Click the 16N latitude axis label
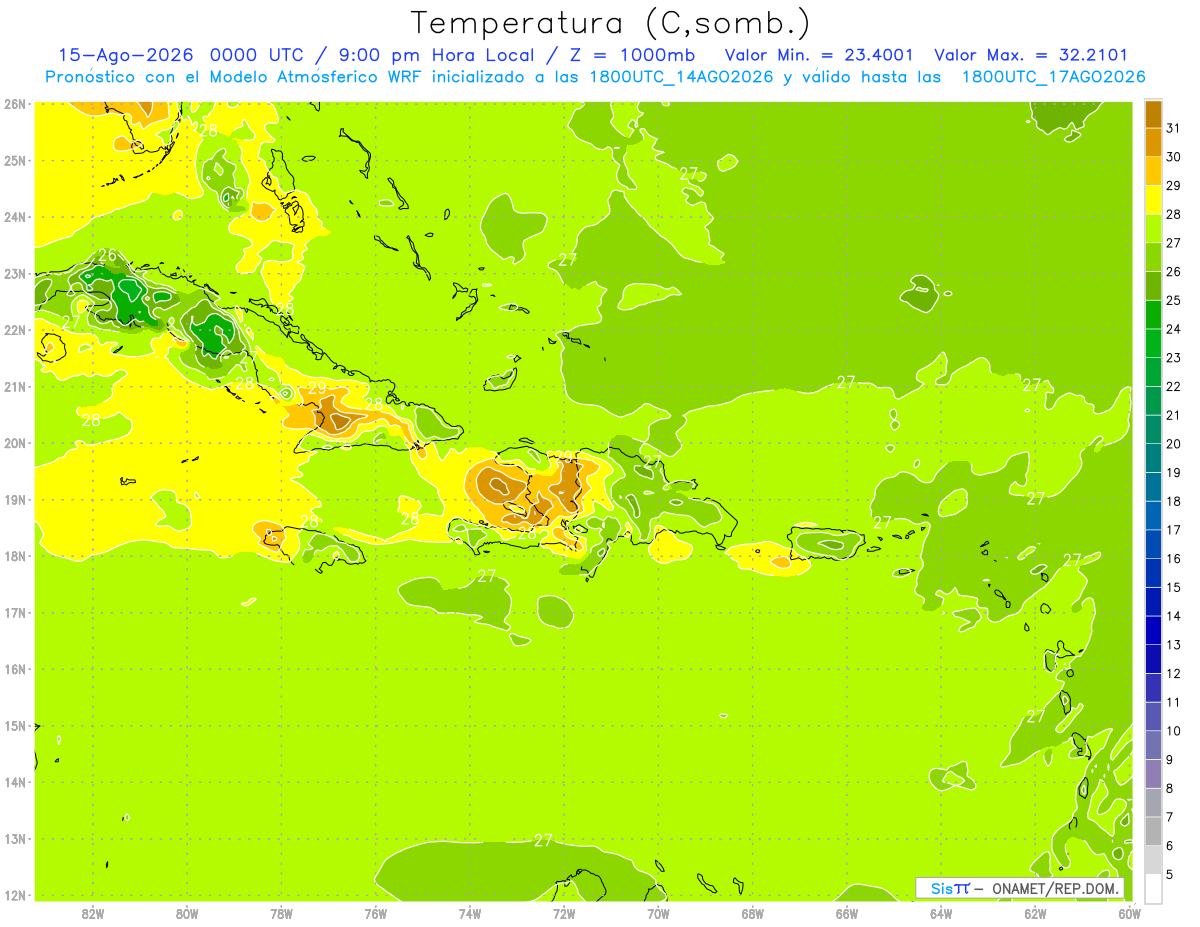Image resolution: width=1200 pixels, height=927 pixels. click(15, 669)
